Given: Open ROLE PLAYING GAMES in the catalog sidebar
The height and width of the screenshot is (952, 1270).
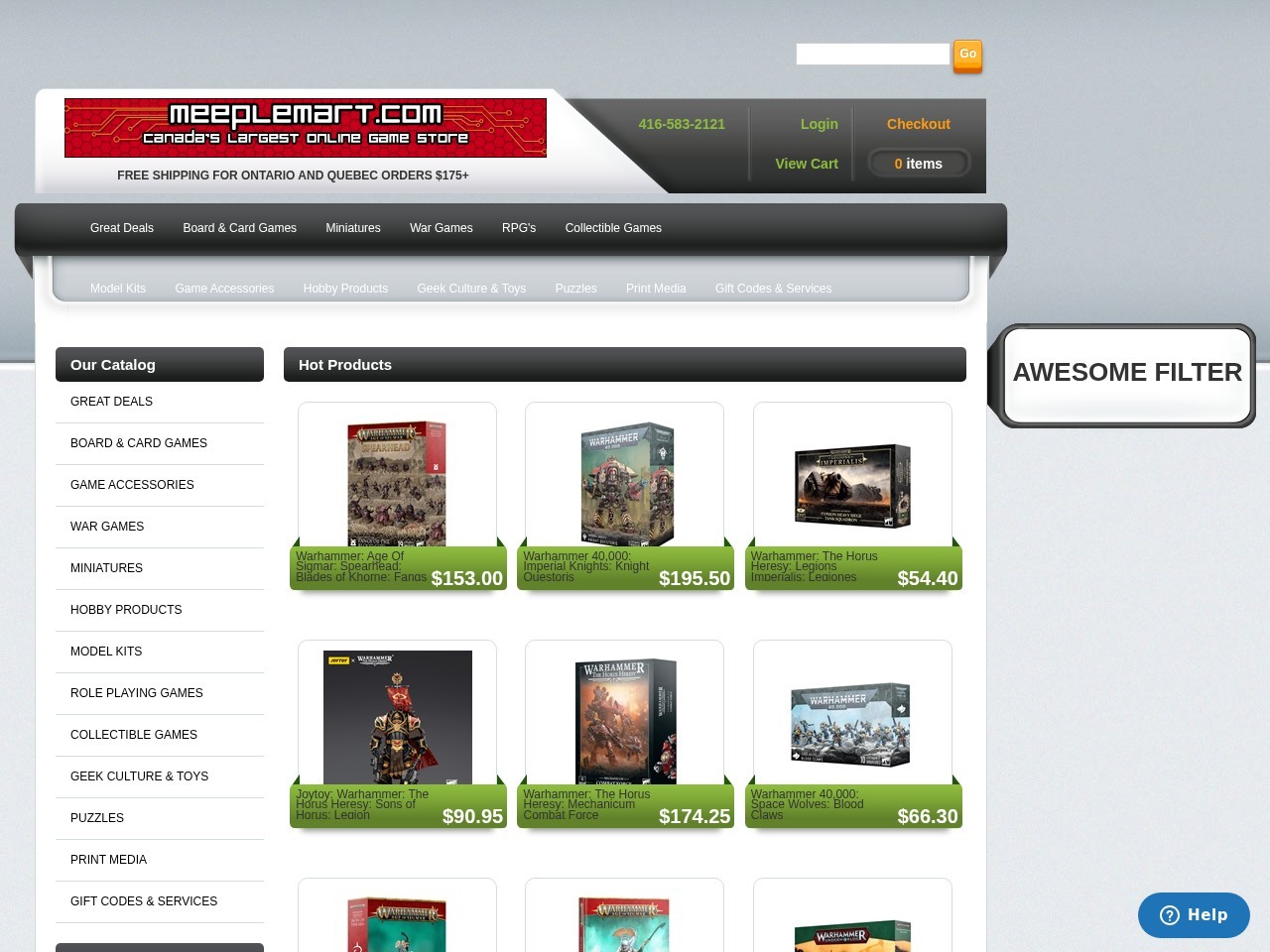Looking at the screenshot, I should [x=136, y=693].
